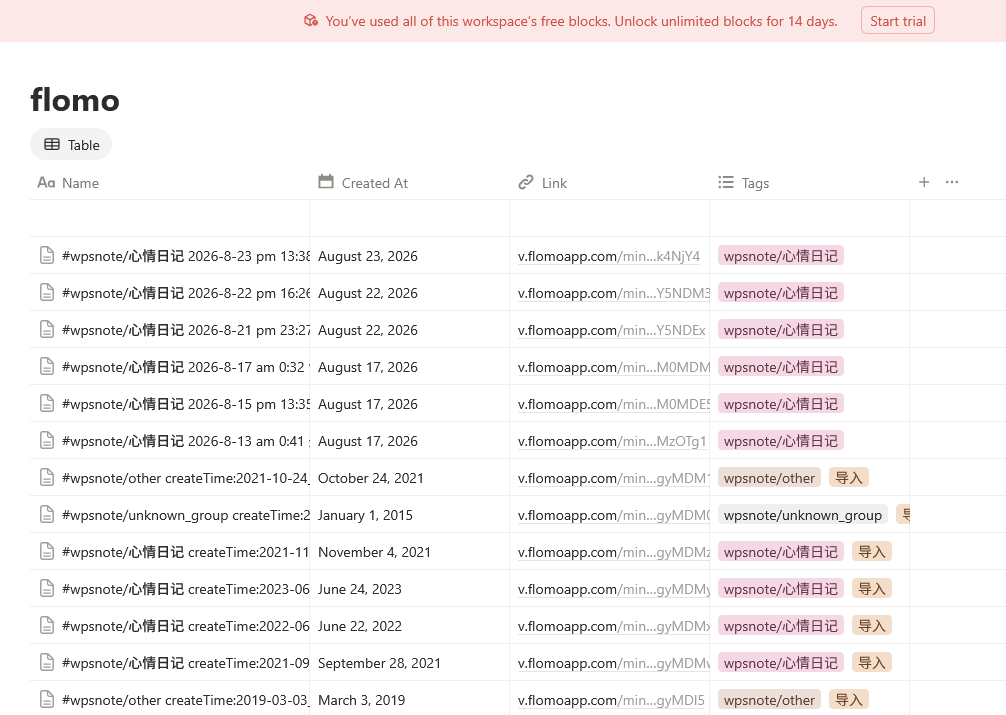Click page icon of the createTime:2019-03-03 row
The image size is (1006, 715).
tap(47, 700)
